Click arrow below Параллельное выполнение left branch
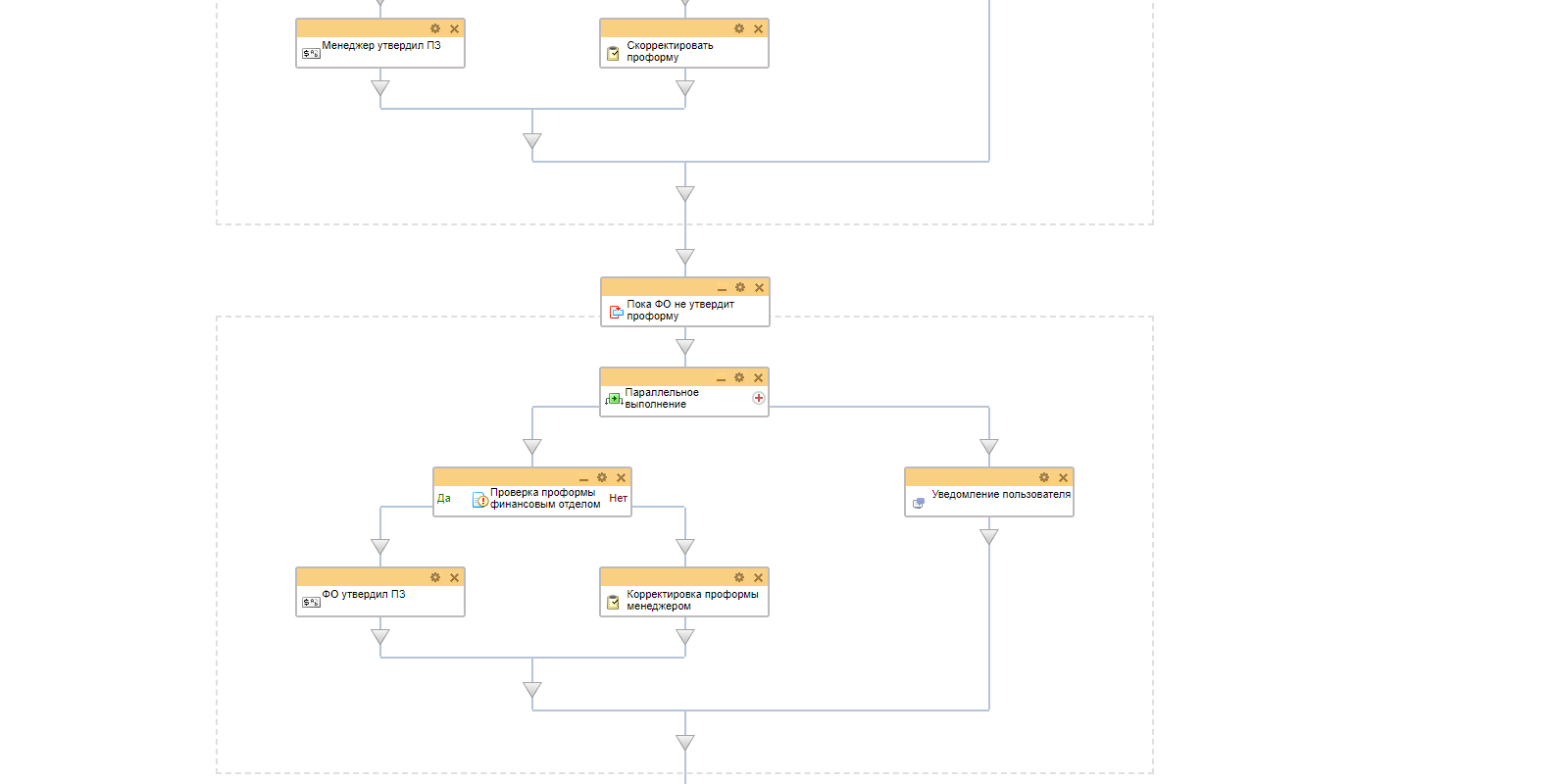 click(532, 447)
